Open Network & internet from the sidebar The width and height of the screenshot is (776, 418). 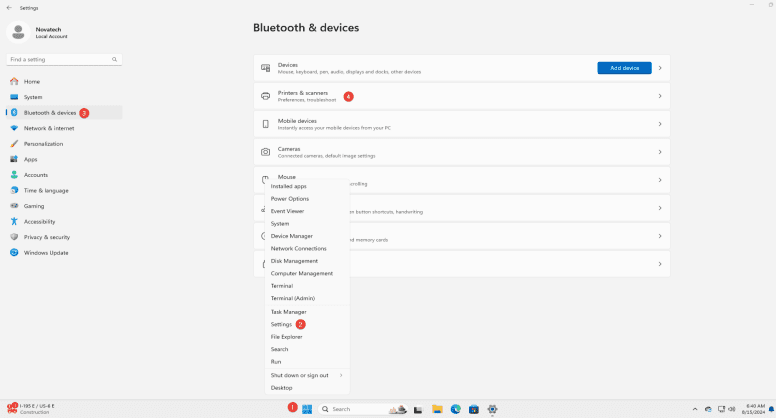[x=49, y=128]
